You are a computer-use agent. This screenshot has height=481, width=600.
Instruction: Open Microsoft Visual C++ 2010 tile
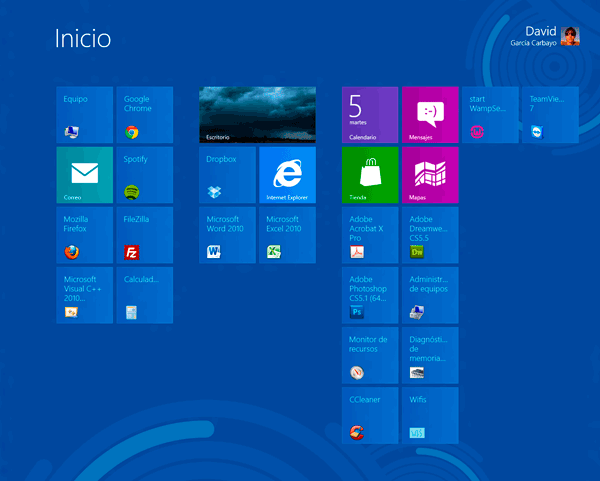pyautogui.click(x=85, y=295)
